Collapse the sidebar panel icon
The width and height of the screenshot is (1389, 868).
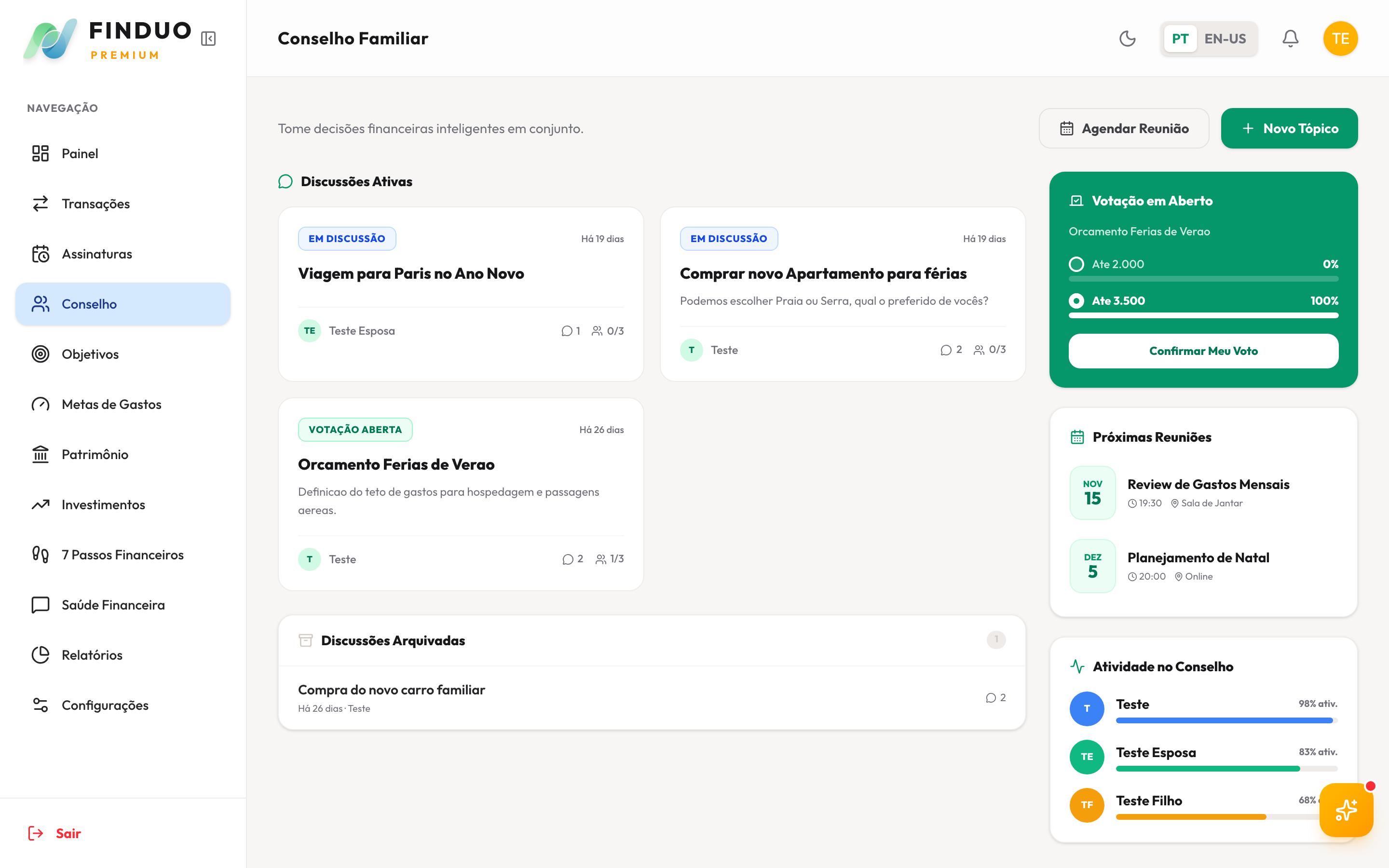[x=208, y=39]
